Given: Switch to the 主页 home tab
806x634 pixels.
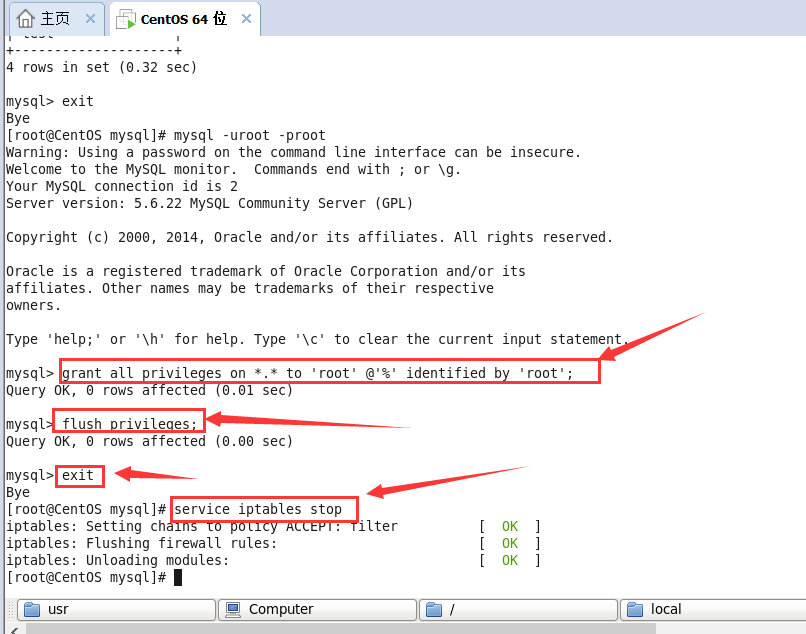Looking at the screenshot, I should (57, 19).
